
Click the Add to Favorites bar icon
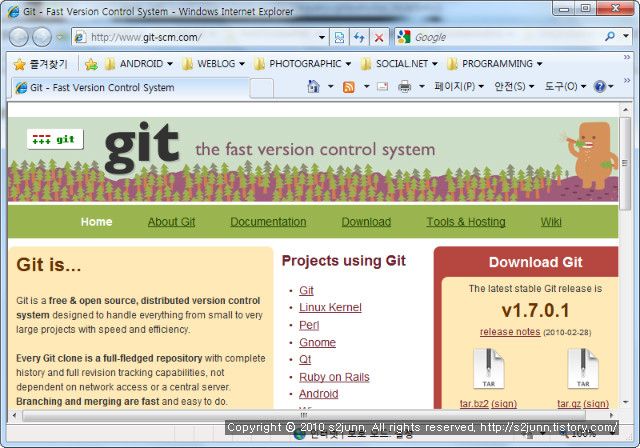click(x=91, y=64)
